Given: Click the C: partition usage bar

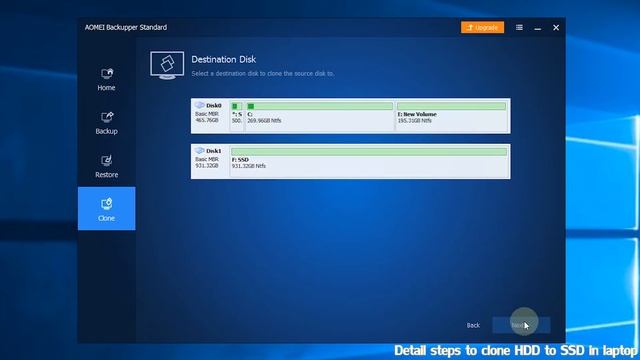Looking at the screenshot, I should point(320,106).
